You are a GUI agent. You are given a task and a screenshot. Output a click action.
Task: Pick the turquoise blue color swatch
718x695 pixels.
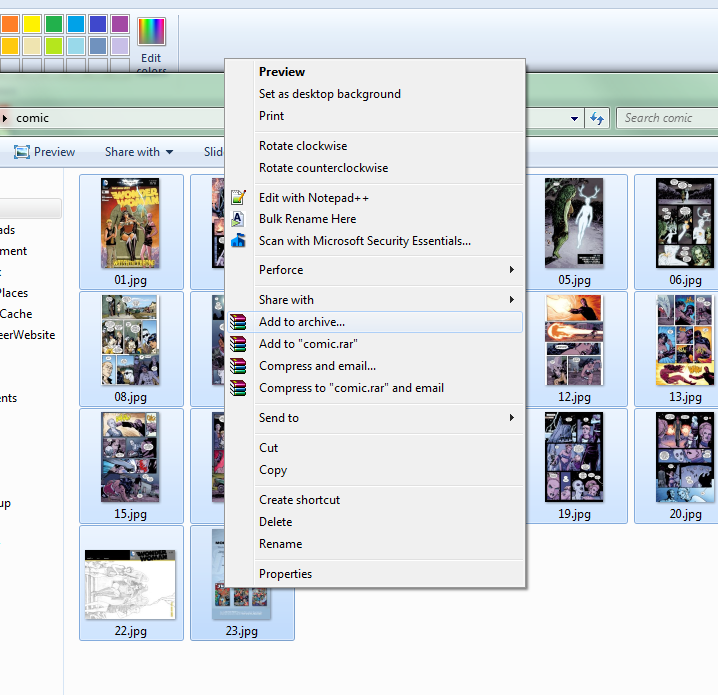76,24
